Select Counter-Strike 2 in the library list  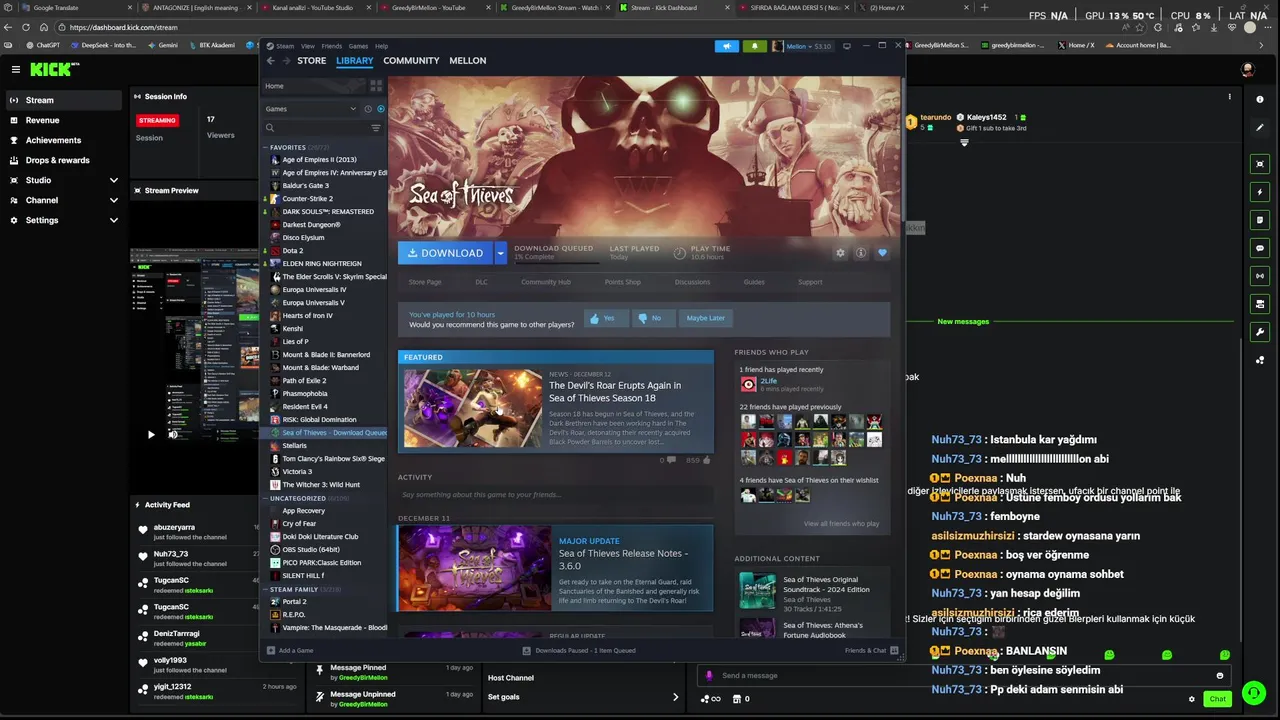(x=307, y=199)
